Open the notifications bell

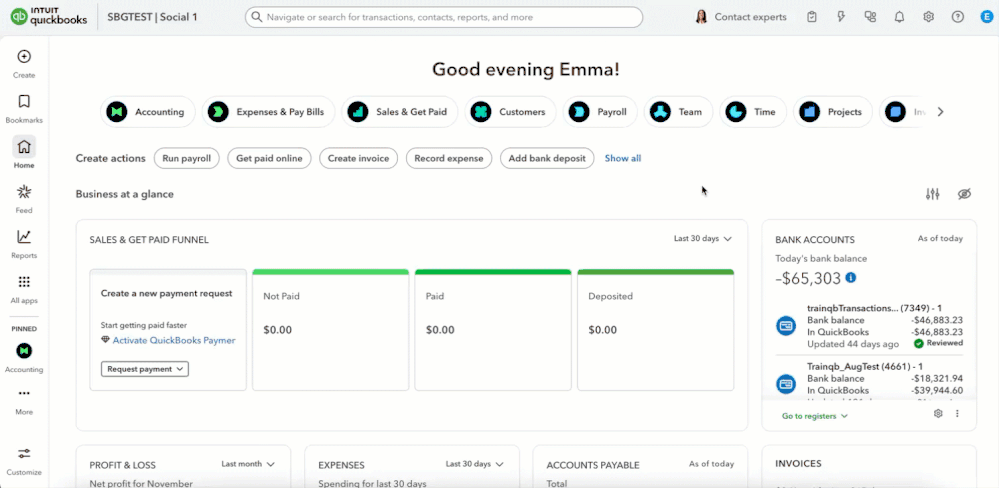(900, 17)
